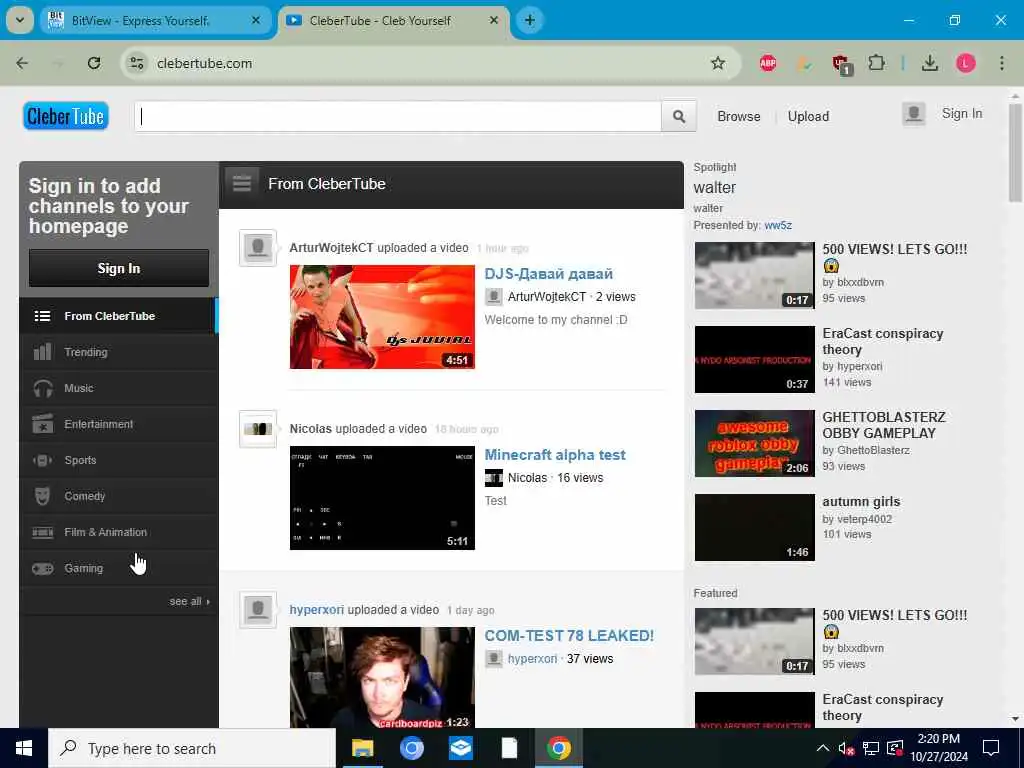This screenshot has height=768, width=1024.
Task: Click the Gaming controller icon
Action: coord(42,569)
